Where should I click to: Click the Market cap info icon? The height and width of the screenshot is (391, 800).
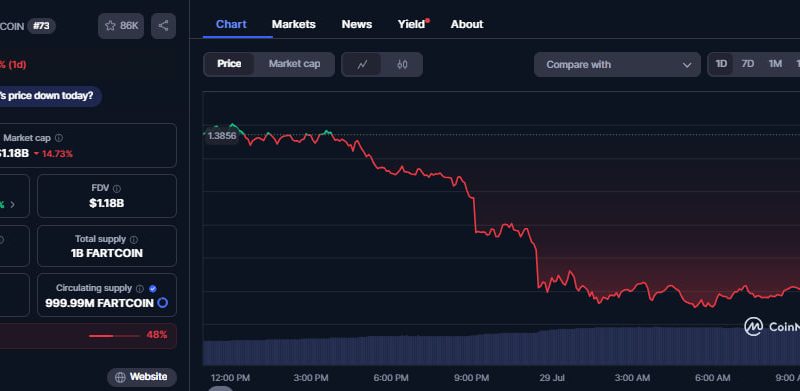tap(59, 138)
